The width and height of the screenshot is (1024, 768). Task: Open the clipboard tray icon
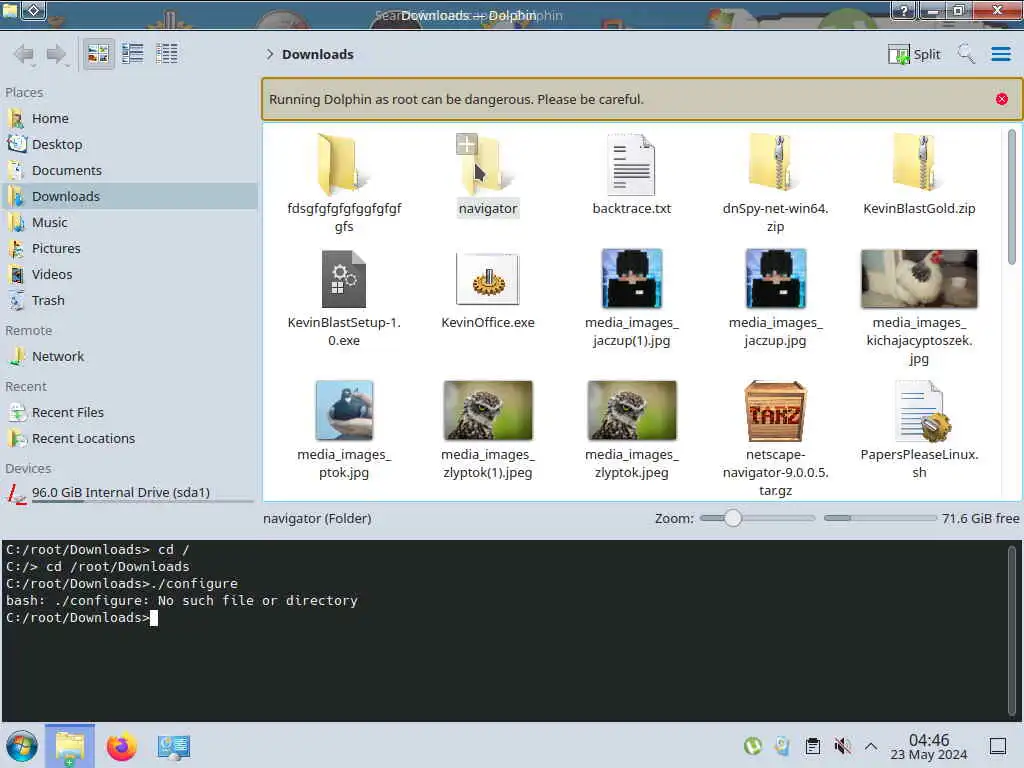812,745
